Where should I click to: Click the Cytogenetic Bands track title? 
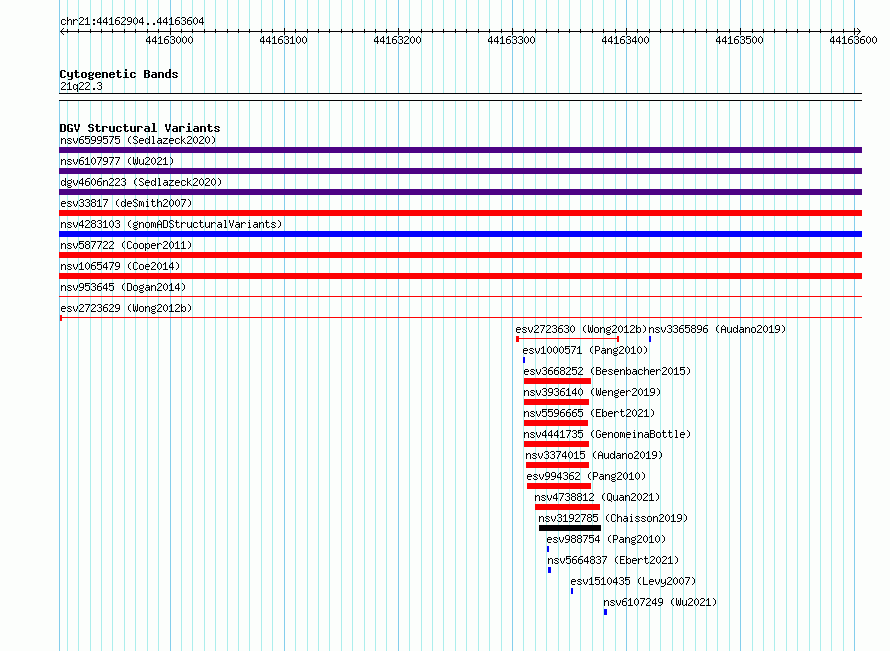[119, 74]
